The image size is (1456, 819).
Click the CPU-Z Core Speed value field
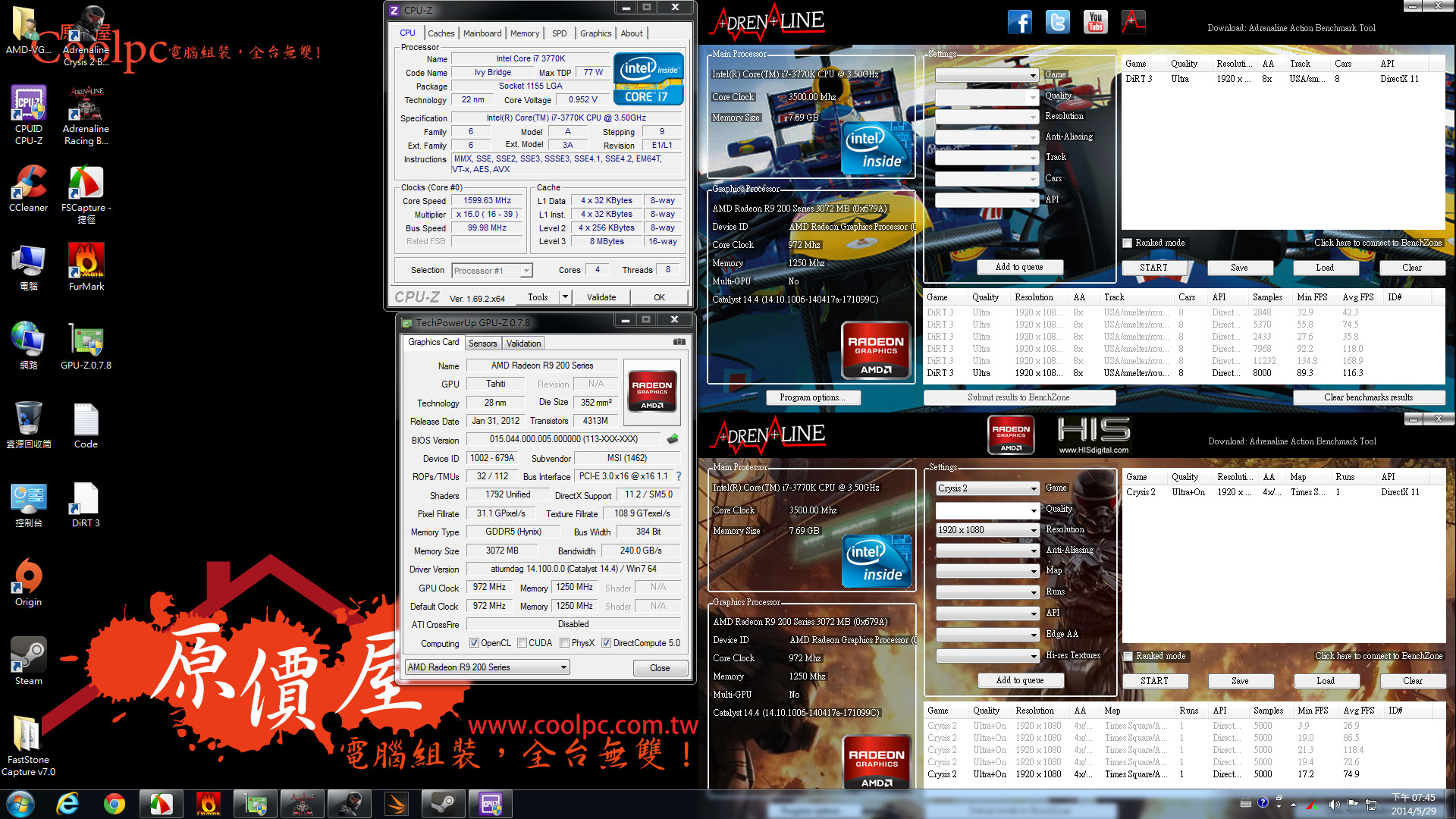coord(488,201)
